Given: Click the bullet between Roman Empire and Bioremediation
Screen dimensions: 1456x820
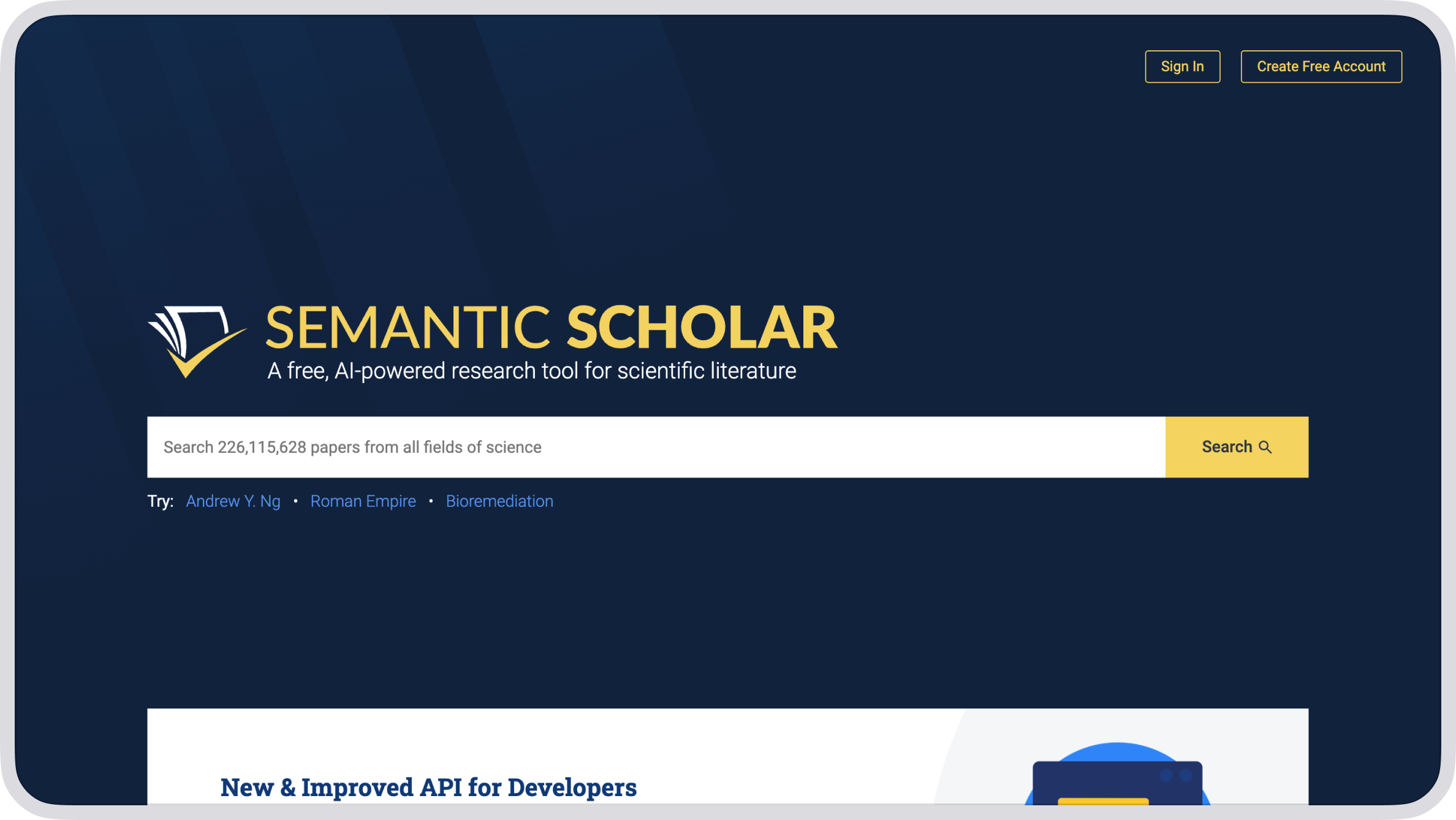Looking at the screenshot, I should tap(431, 501).
